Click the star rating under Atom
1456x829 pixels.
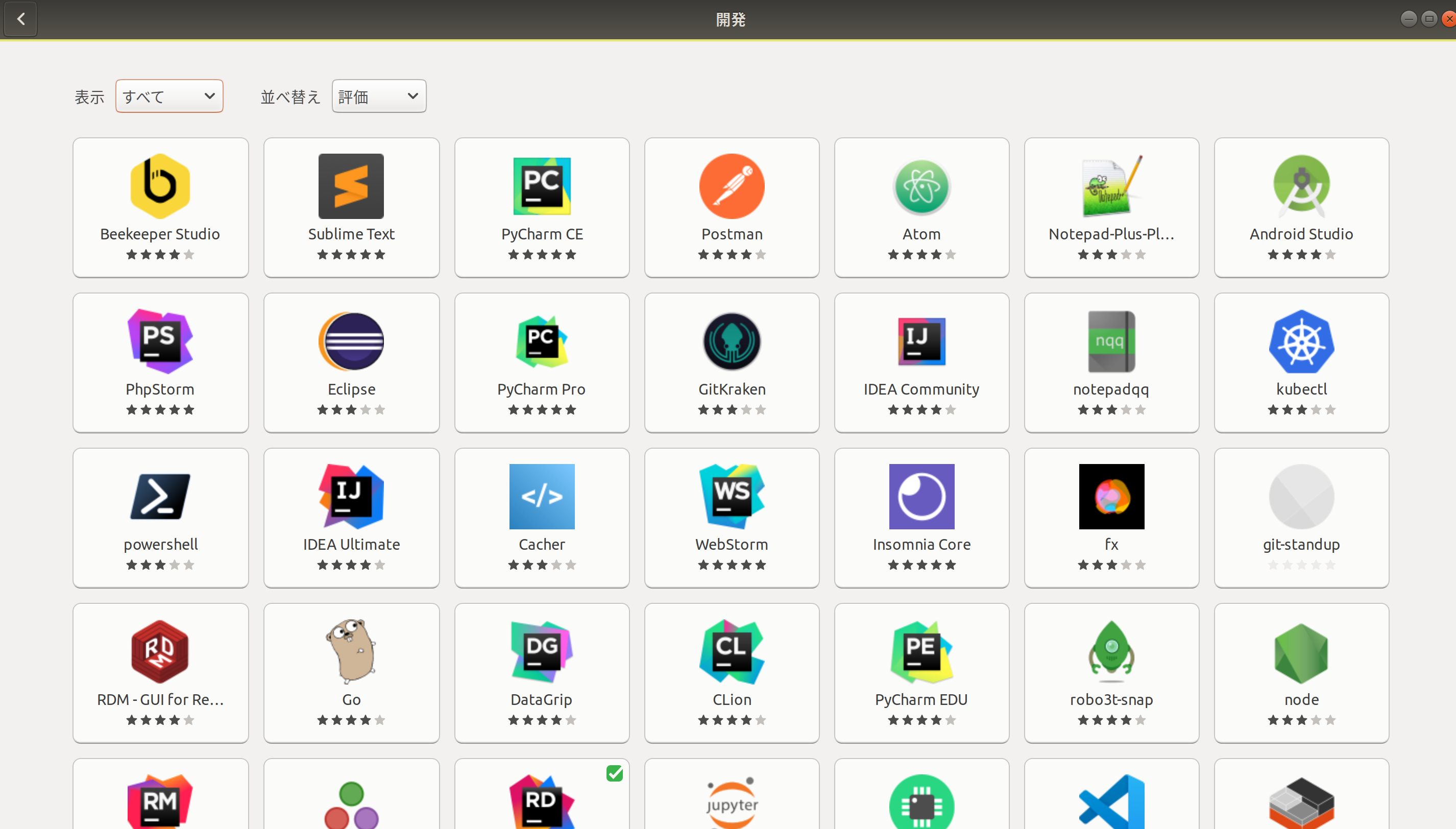click(921, 255)
